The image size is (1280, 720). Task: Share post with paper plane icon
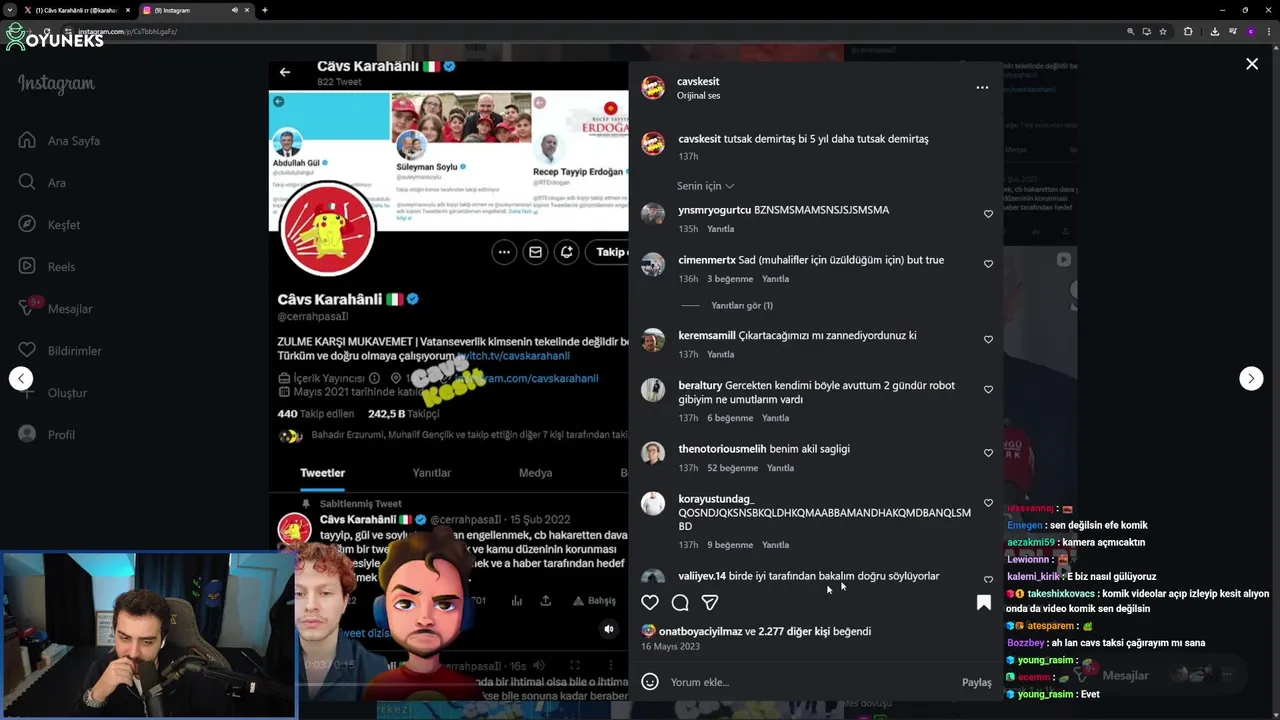coord(710,602)
